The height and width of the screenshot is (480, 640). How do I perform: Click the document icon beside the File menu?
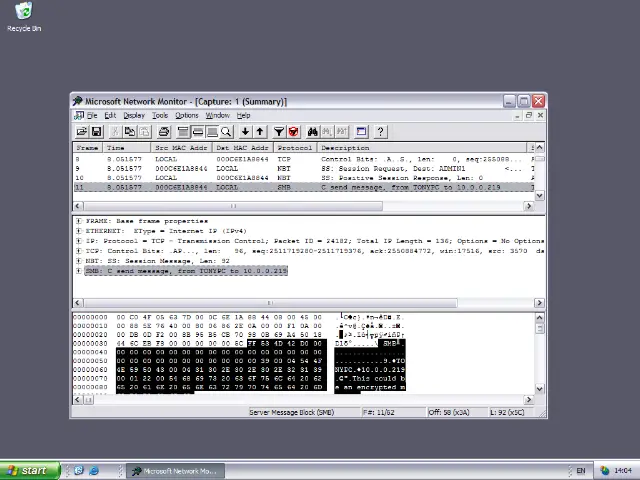click(x=78, y=116)
